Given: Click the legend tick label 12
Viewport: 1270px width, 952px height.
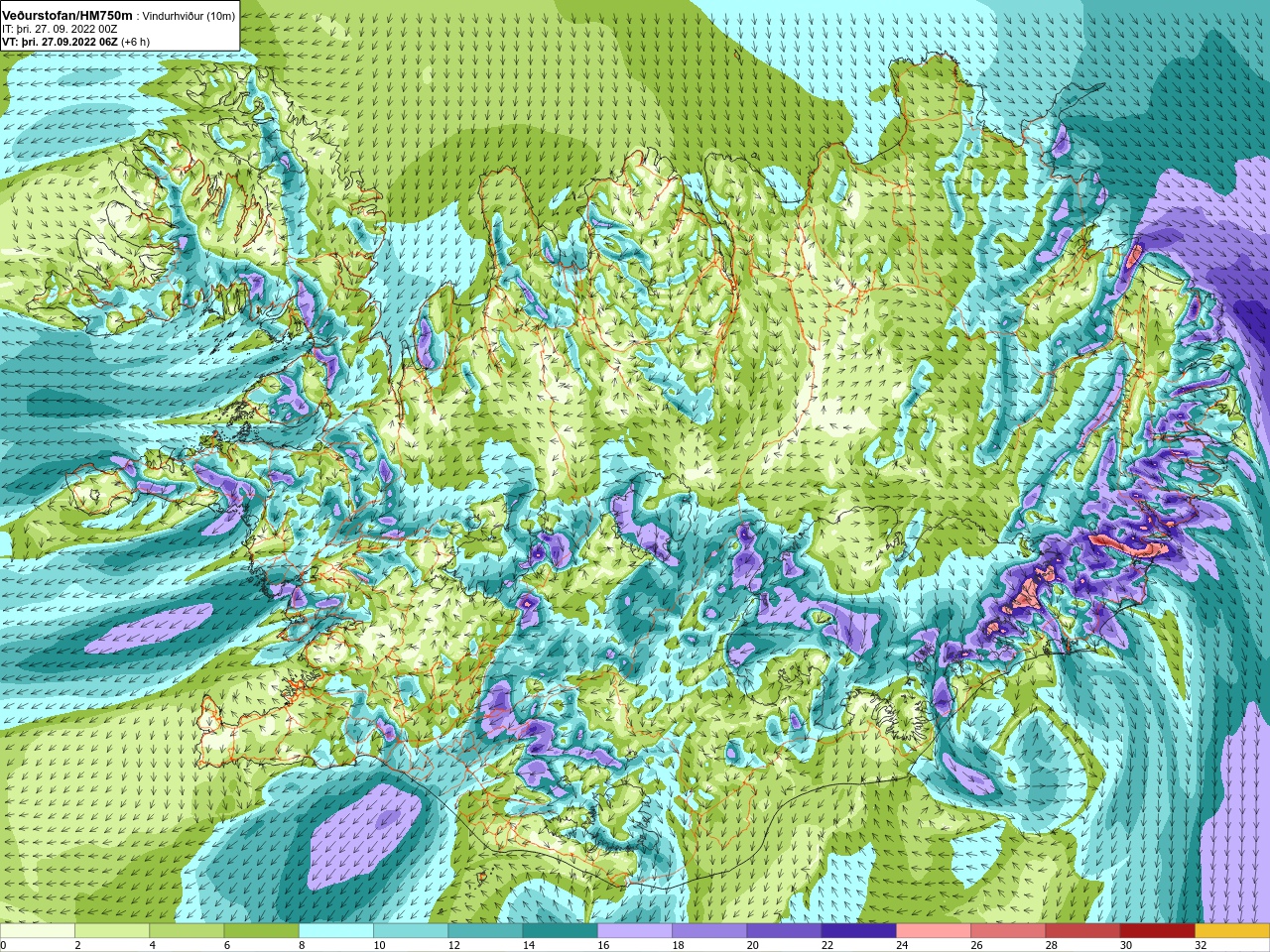Looking at the screenshot, I should (453, 946).
